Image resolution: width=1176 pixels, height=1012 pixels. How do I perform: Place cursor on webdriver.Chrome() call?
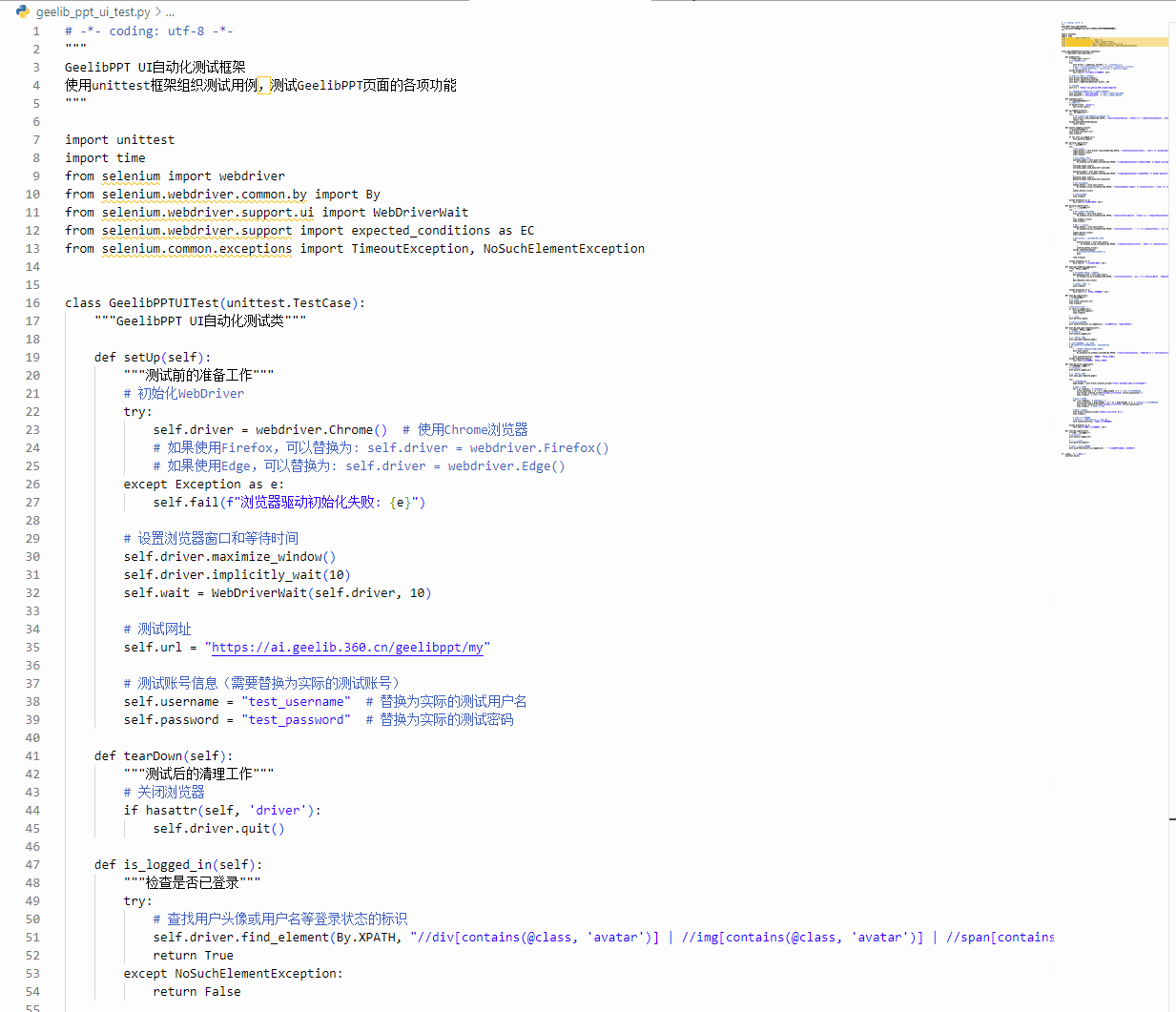(x=321, y=430)
